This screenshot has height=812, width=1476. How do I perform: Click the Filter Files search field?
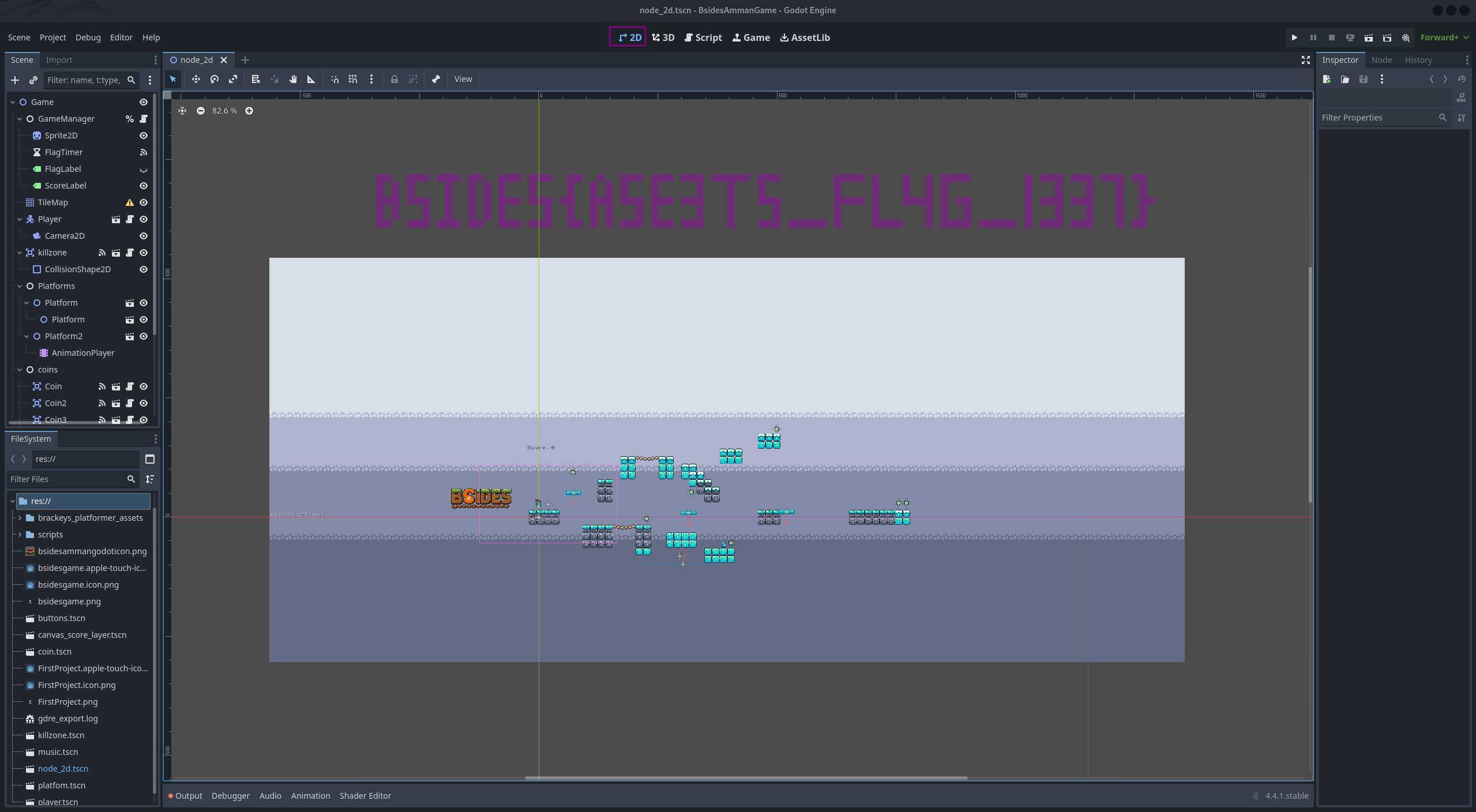73,479
